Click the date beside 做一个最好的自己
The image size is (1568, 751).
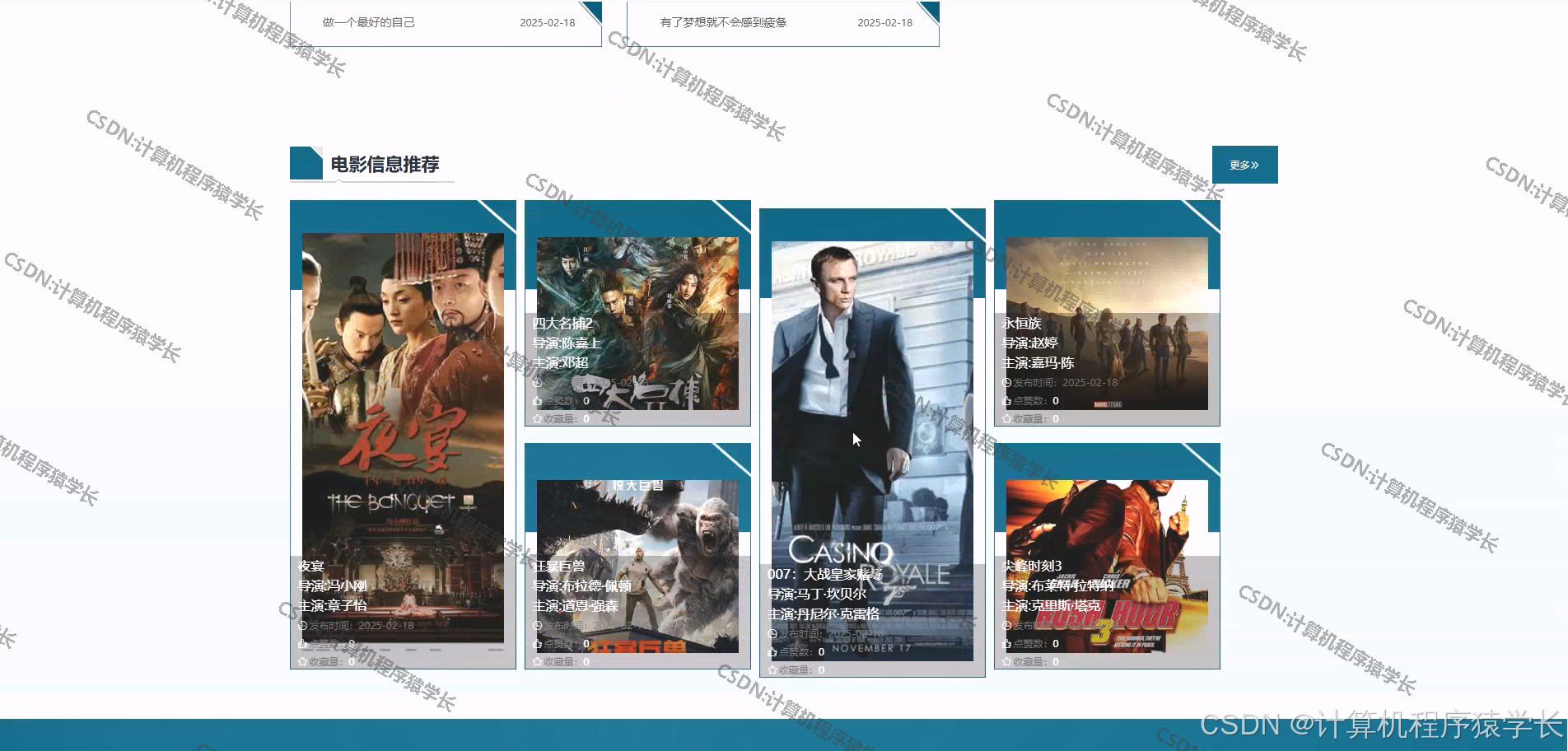(547, 22)
